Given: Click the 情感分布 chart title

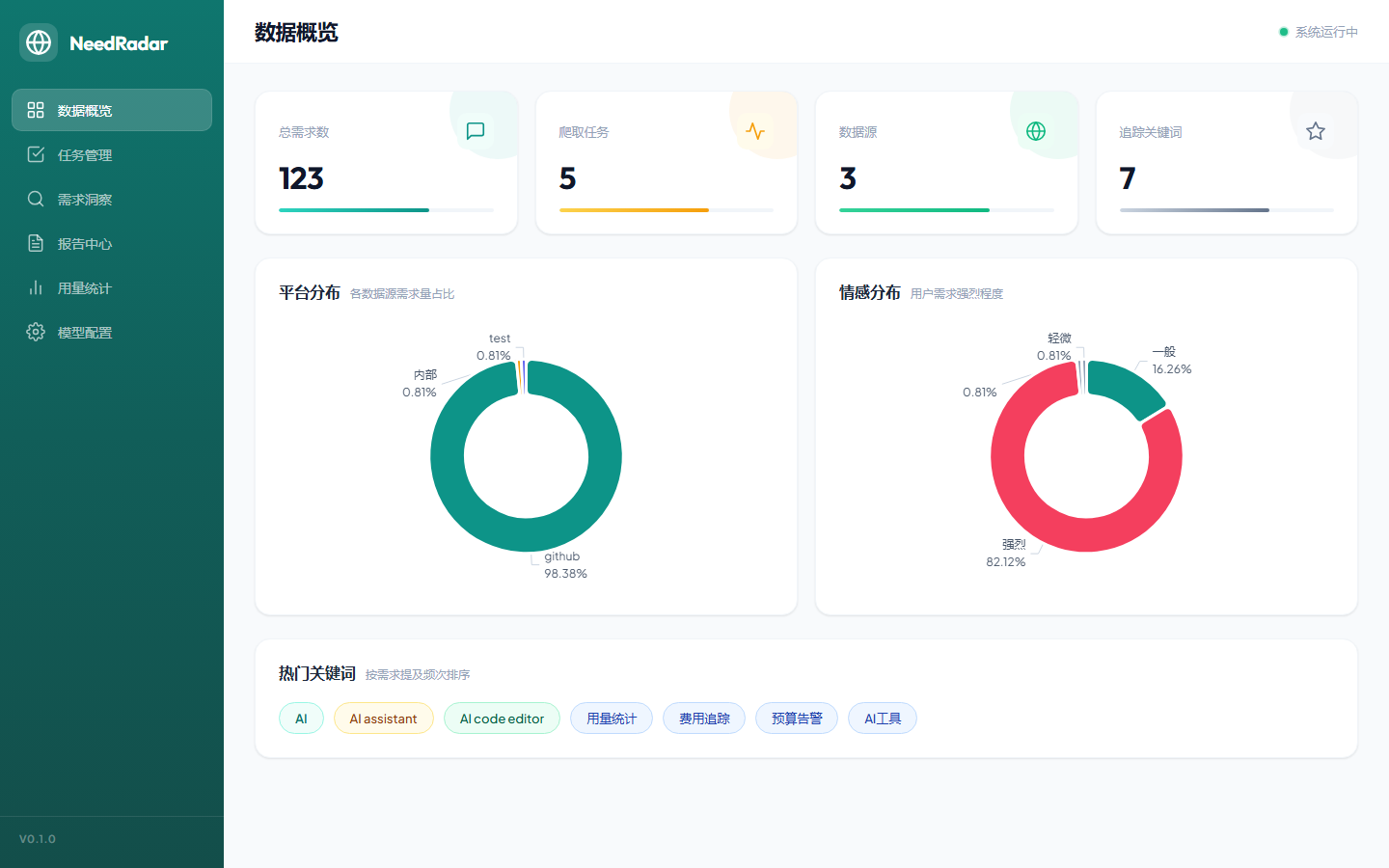Looking at the screenshot, I should (x=870, y=292).
